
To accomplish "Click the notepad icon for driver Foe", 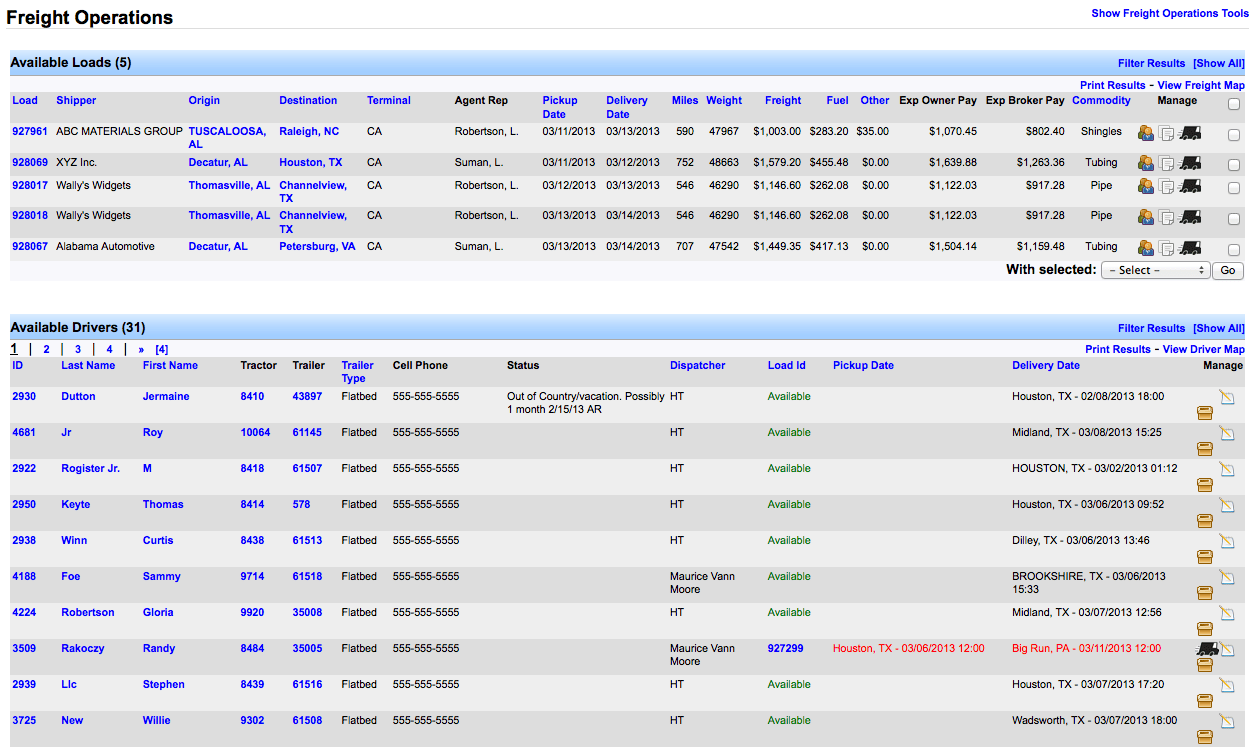I will pyautogui.click(x=1227, y=578).
